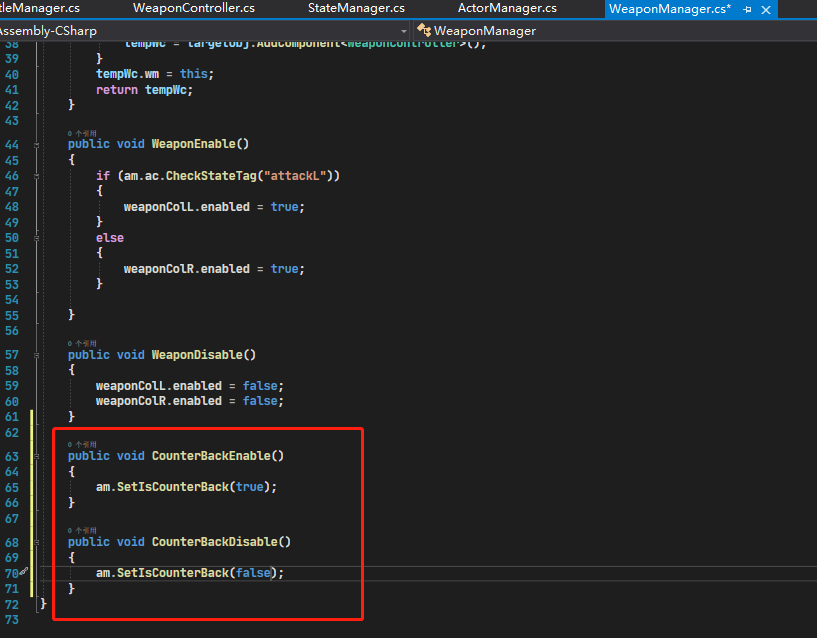Click the CounterBackDisable method name
Screen dimensions: 817x638
pos(215,542)
